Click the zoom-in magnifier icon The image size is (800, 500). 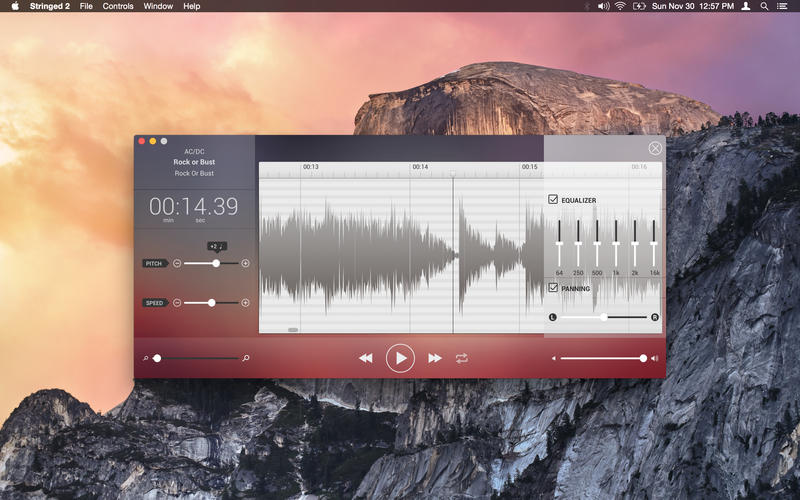pyautogui.click(x=246, y=357)
